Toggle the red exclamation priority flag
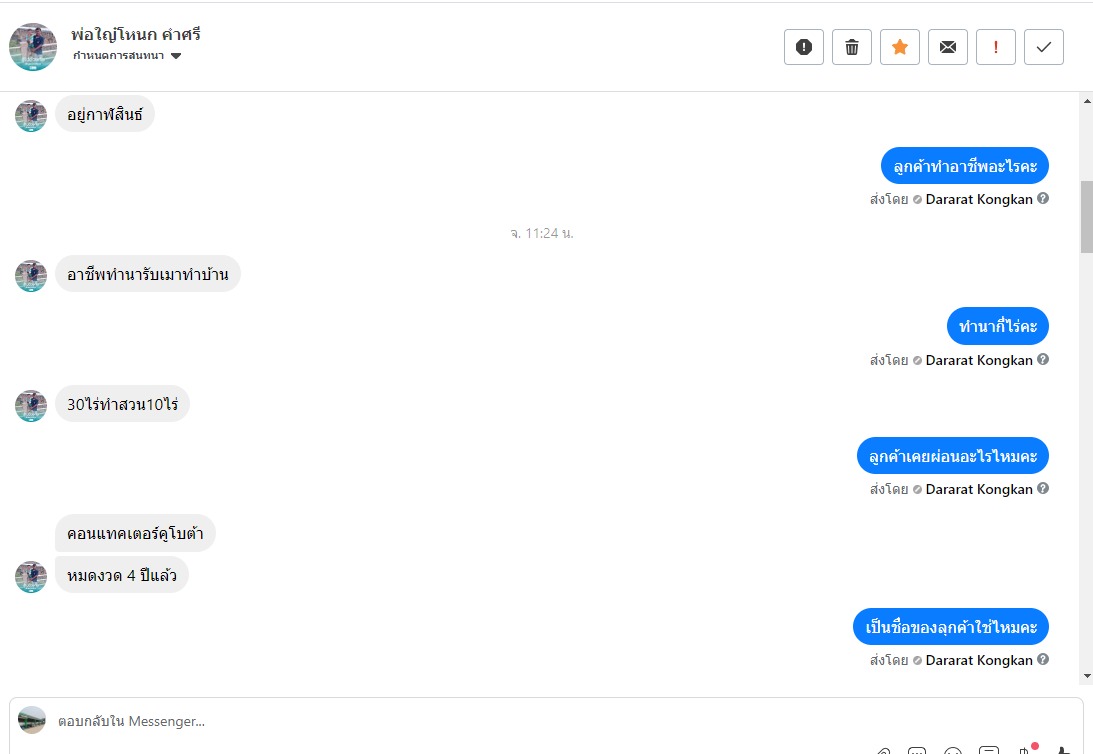The width and height of the screenshot is (1093, 754). tap(996, 47)
